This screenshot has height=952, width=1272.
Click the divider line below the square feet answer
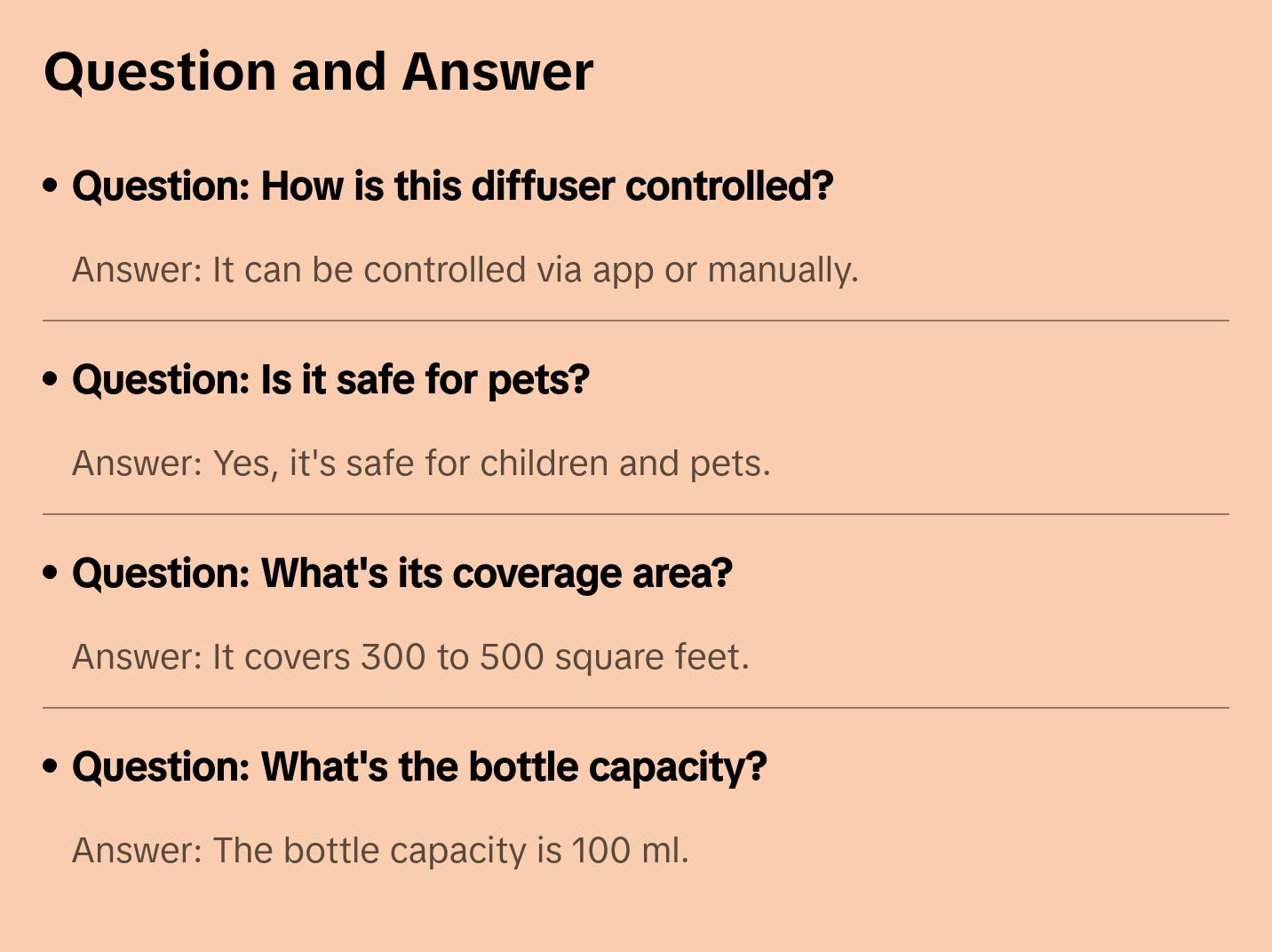coord(636,708)
